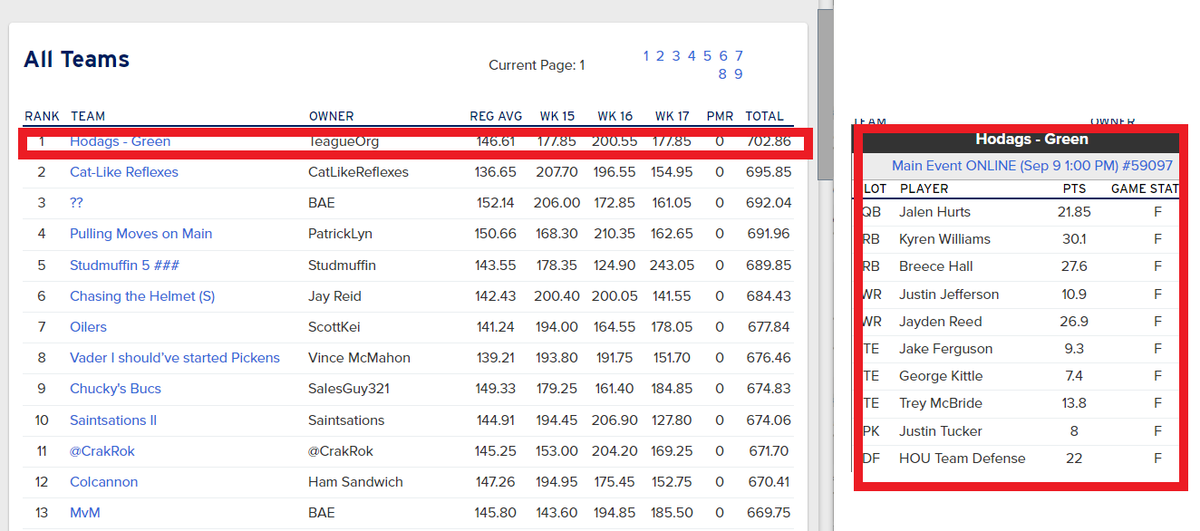Open the ?? team link

click(77, 203)
